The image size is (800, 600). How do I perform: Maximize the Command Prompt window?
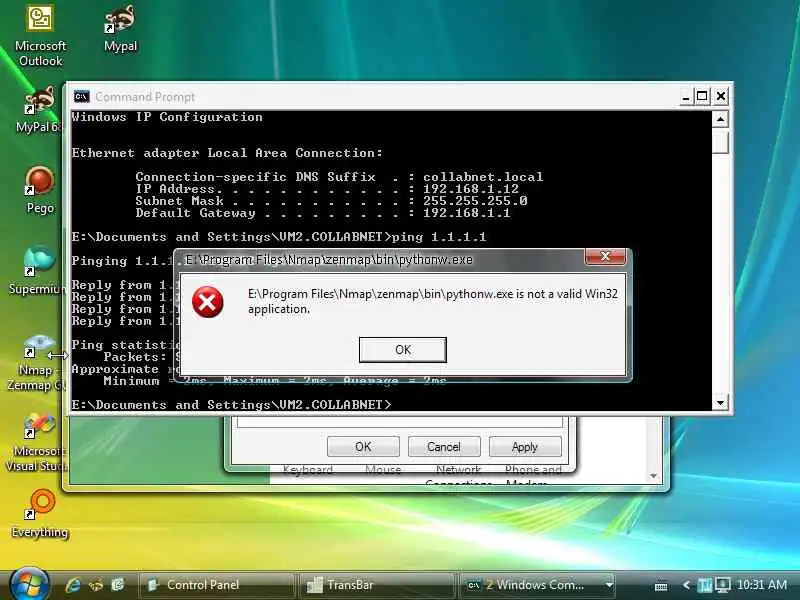pos(703,96)
